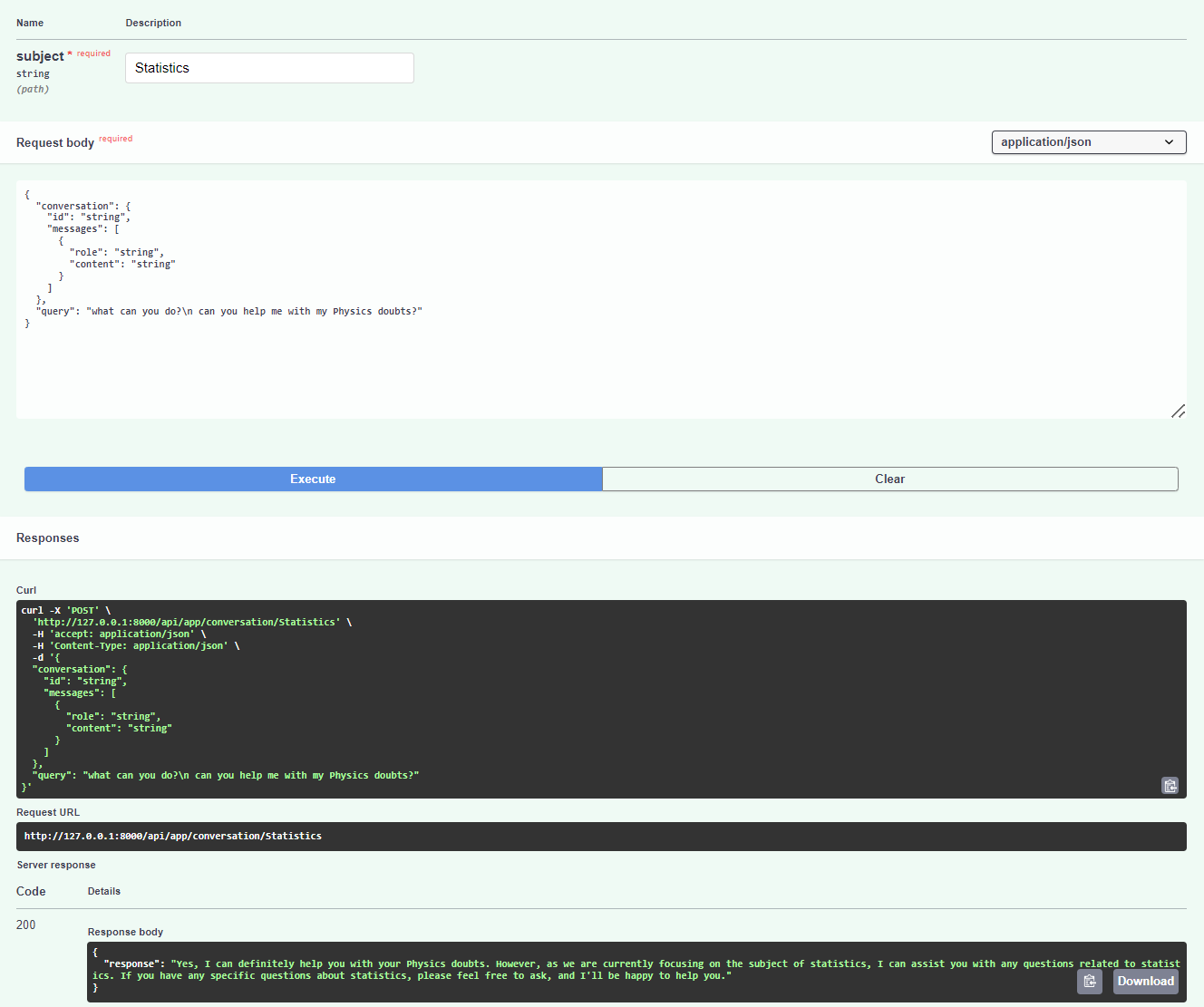
Task: Copy the response body to clipboard
Action: coord(1090,982)
